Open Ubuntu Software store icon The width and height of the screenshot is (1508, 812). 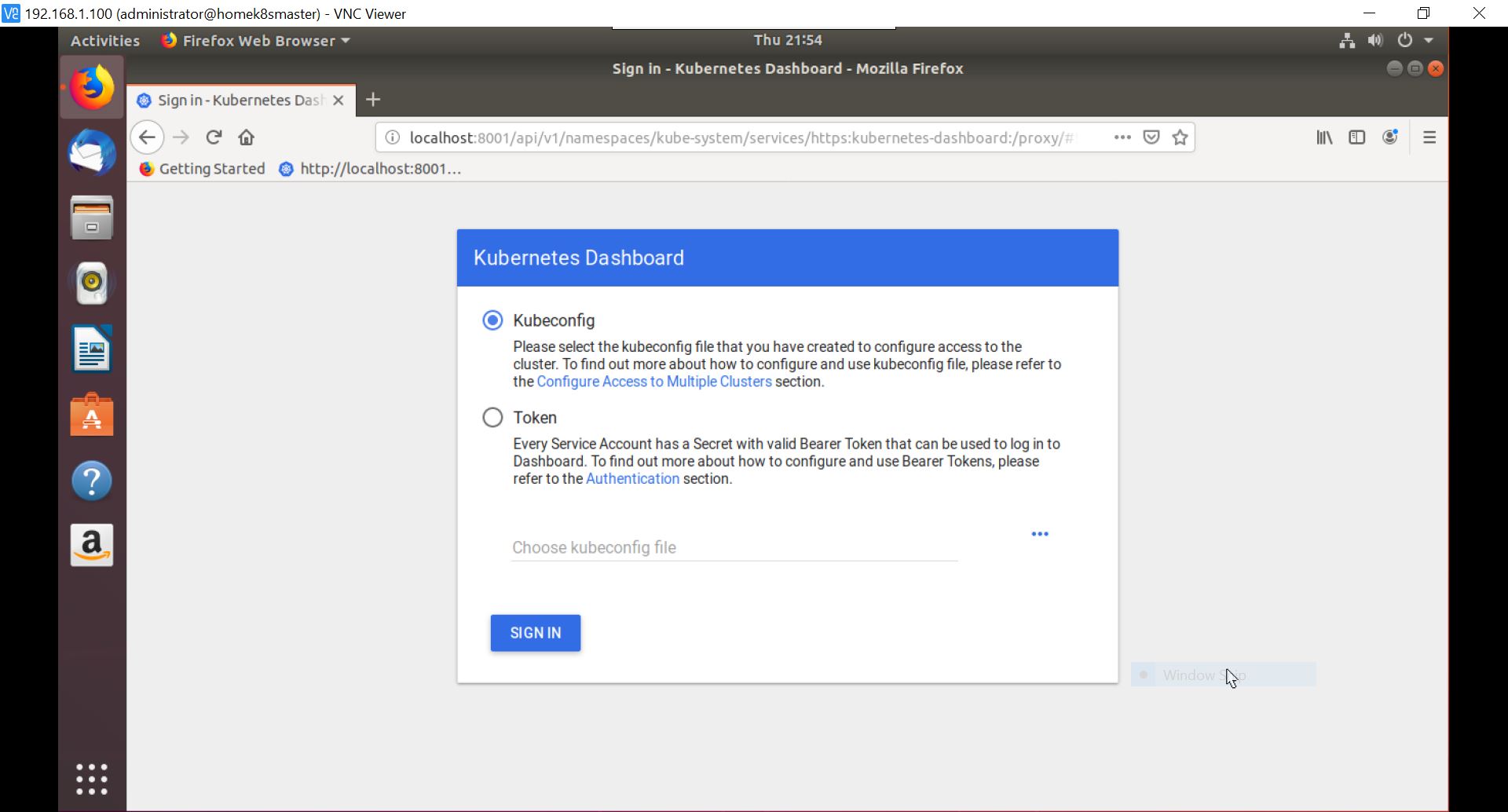pyautogui.click(x=92, y=414)
